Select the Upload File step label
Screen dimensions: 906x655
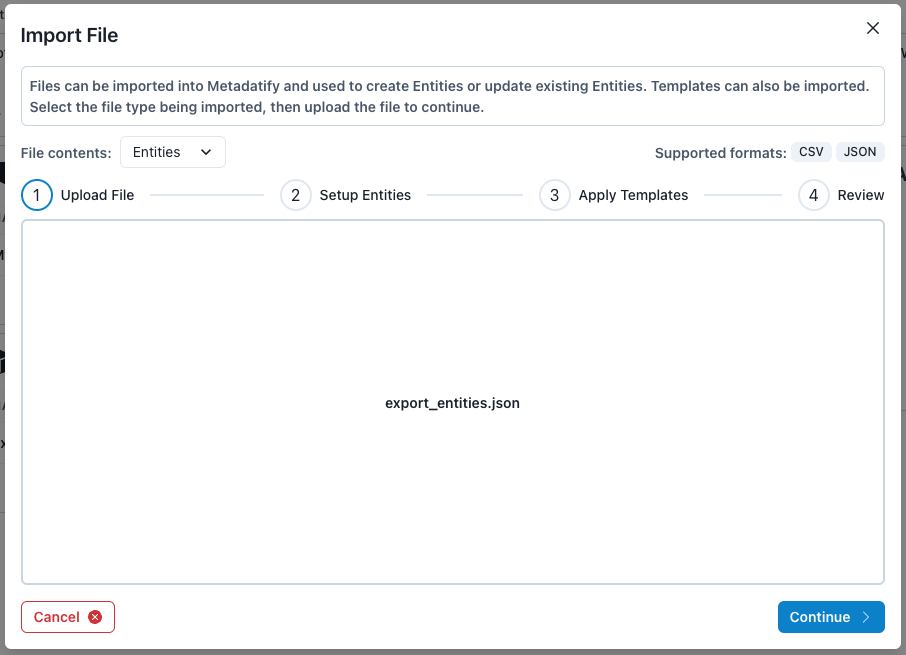[x=97, y=195]
